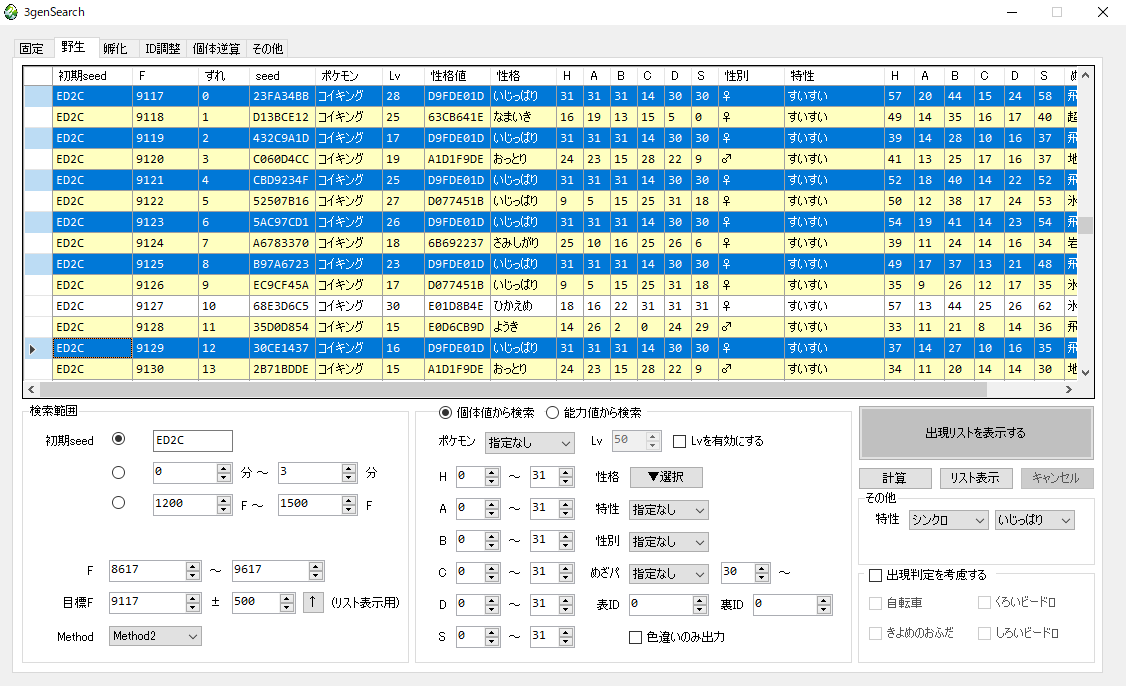The width and height of the screenshot is (1126, 686).
Task: Click the vertical scrollbar down arrow of the table
Action: tap(1085, 373)
